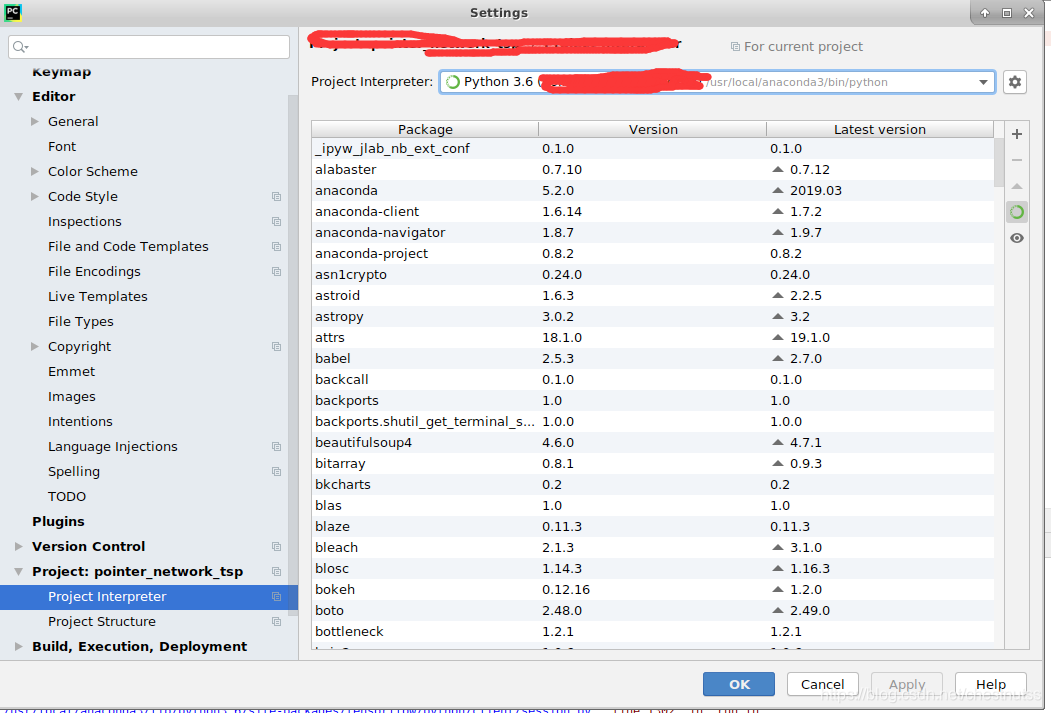The image size is (1051, 713).
Task: Select the Emmet tree item
Action: 71,371
